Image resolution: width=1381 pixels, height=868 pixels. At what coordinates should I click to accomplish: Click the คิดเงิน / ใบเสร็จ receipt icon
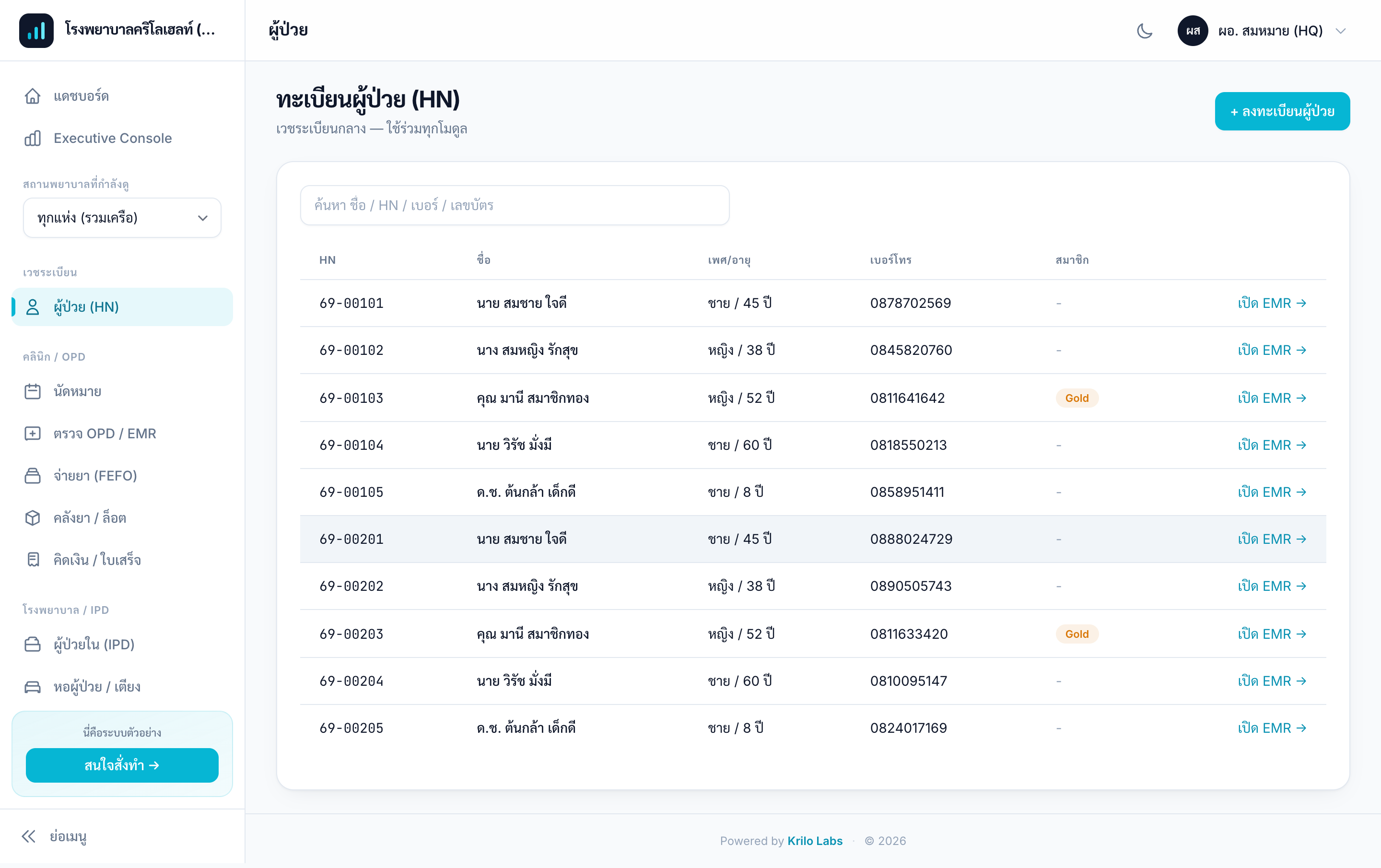(x=33, y=560)
